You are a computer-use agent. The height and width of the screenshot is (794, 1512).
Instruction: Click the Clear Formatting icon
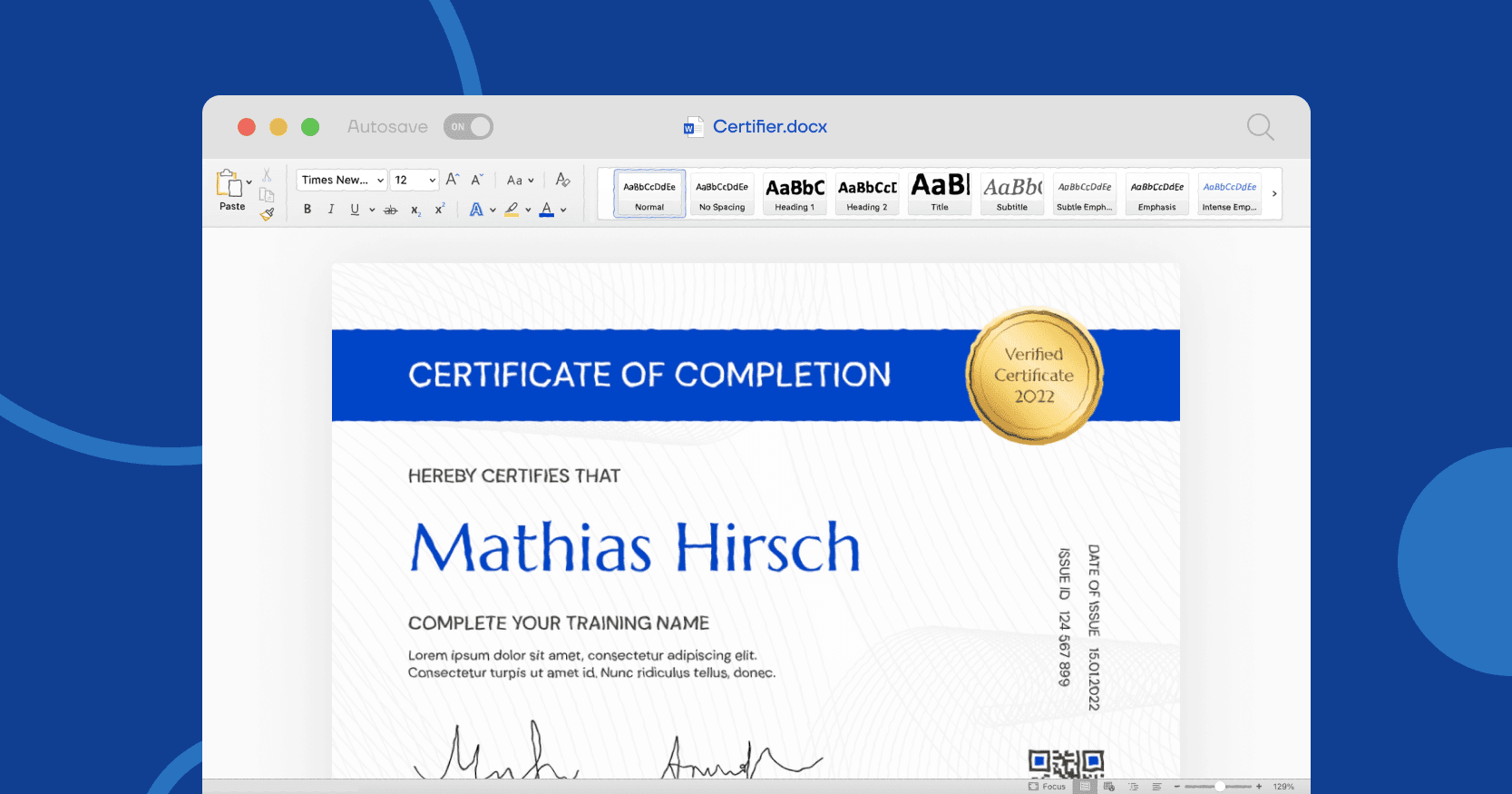(x=562, y=180)
